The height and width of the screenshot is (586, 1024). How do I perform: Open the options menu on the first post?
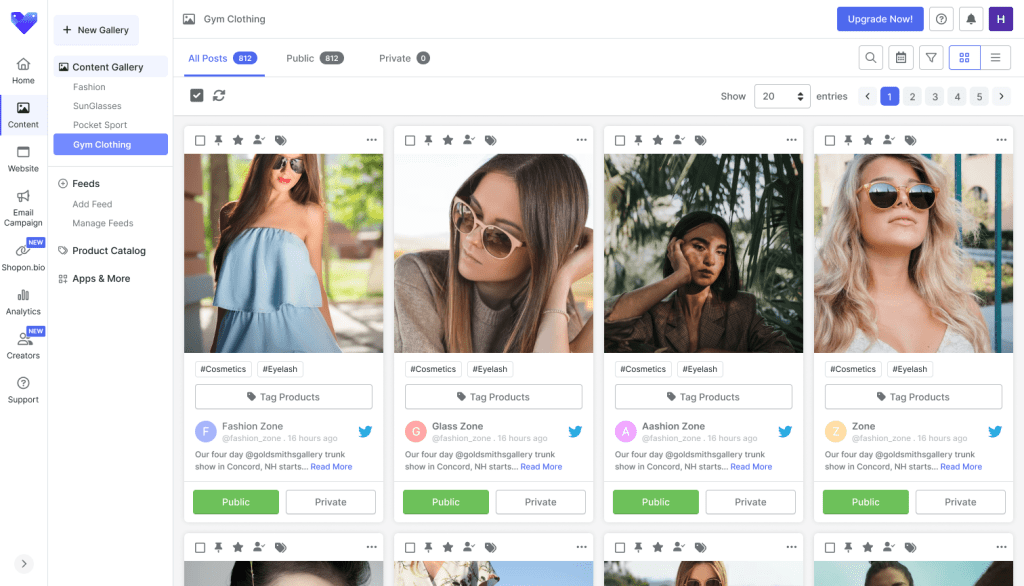[x=371, y=140]
